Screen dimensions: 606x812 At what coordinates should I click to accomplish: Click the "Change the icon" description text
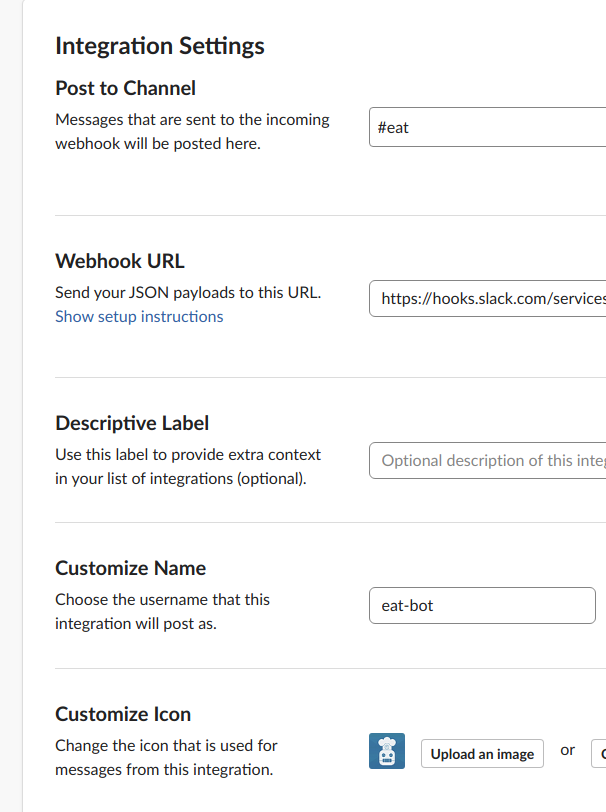(166, 757)
